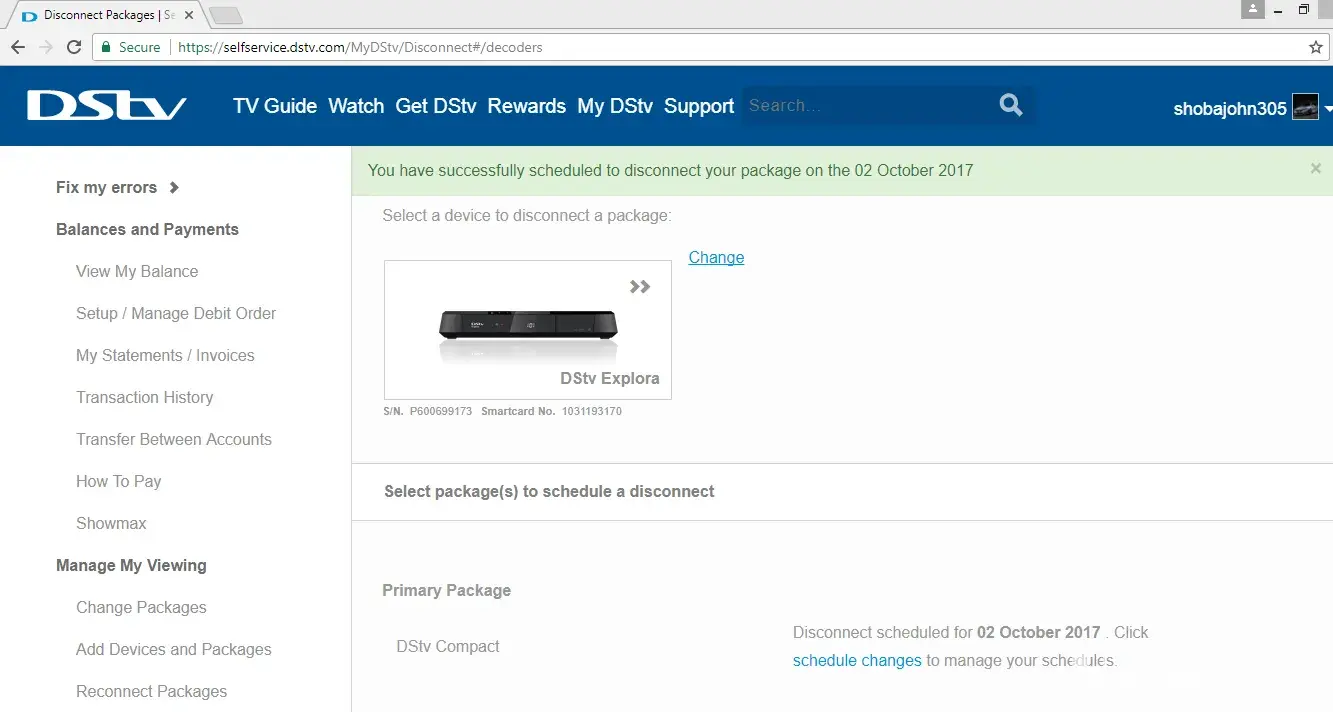Open the Support menu item
This screenshot has height=712, width=1333.
[699, 106]
